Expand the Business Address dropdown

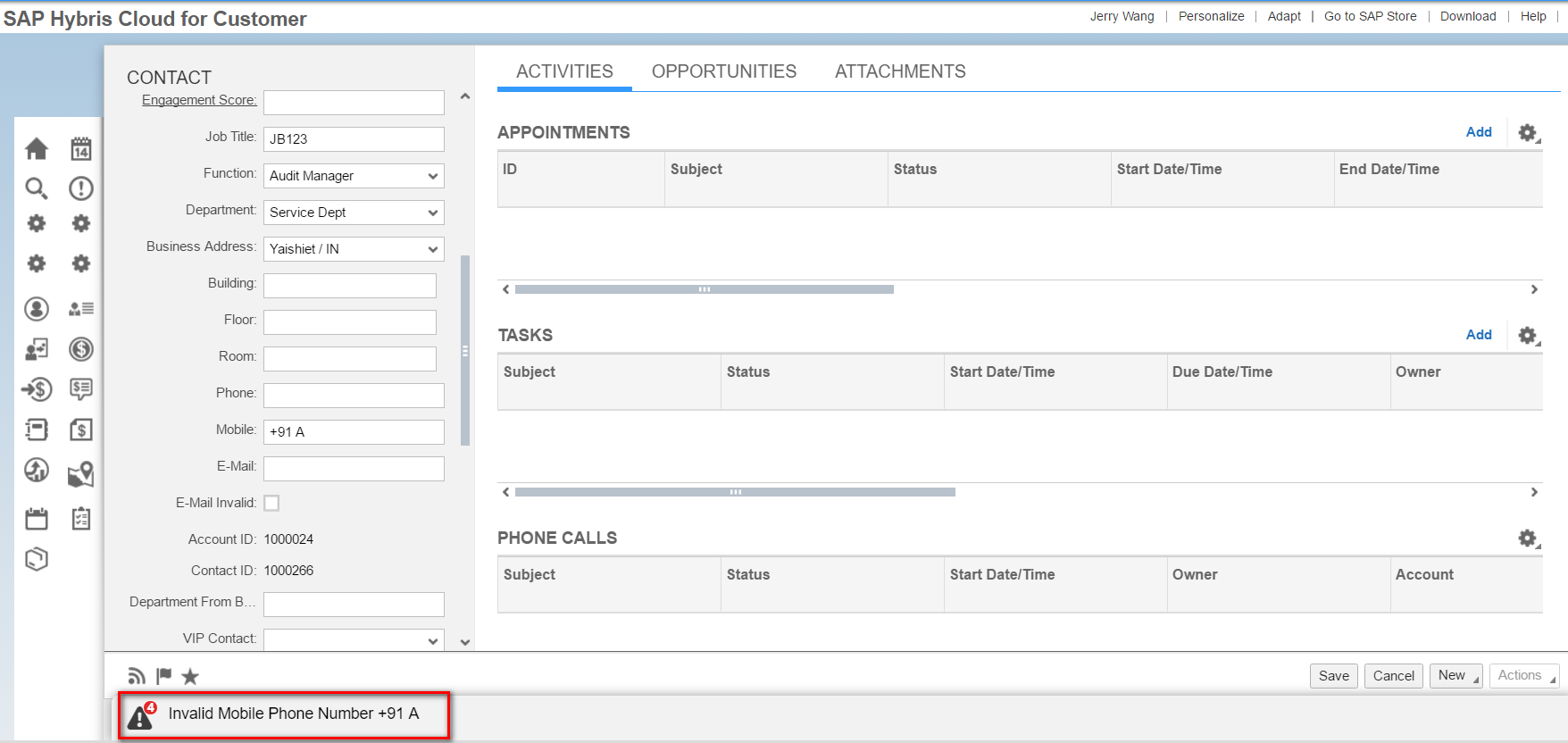pyautogui.click(x=354, y=249)
